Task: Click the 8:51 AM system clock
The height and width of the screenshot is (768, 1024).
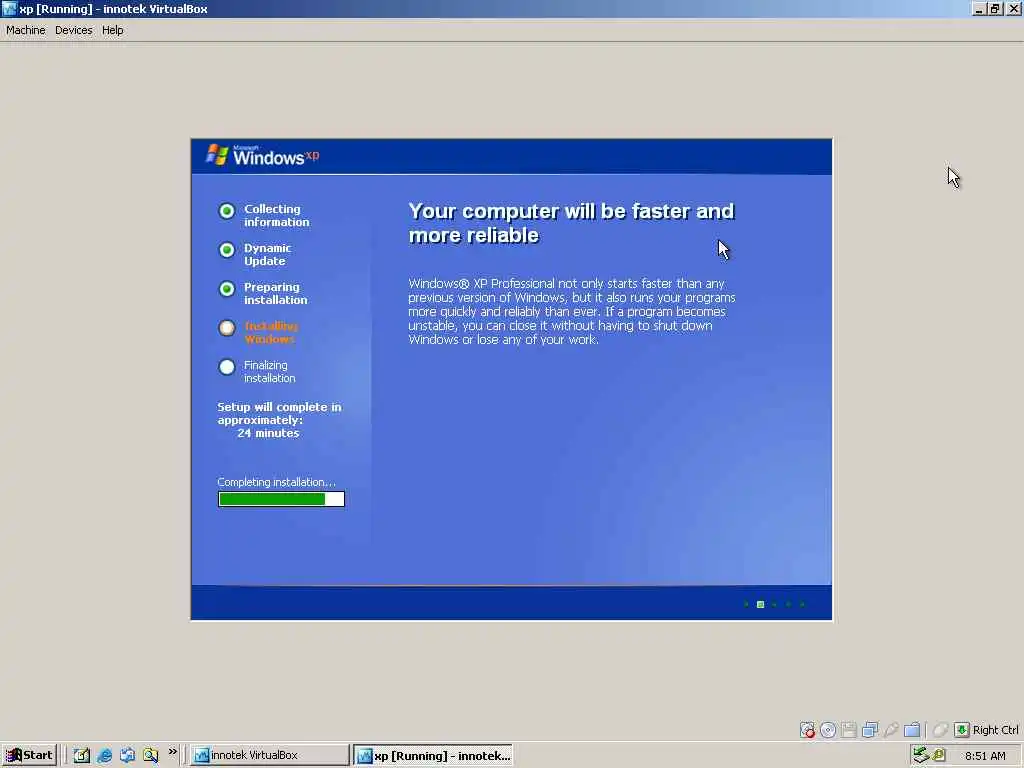Action: tap(985, 756)
